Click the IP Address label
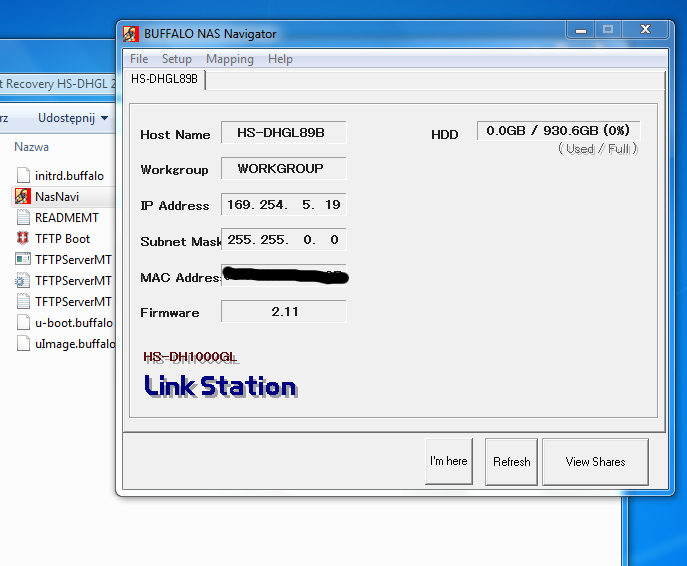 pyautogui.click(x=174, y=205)
